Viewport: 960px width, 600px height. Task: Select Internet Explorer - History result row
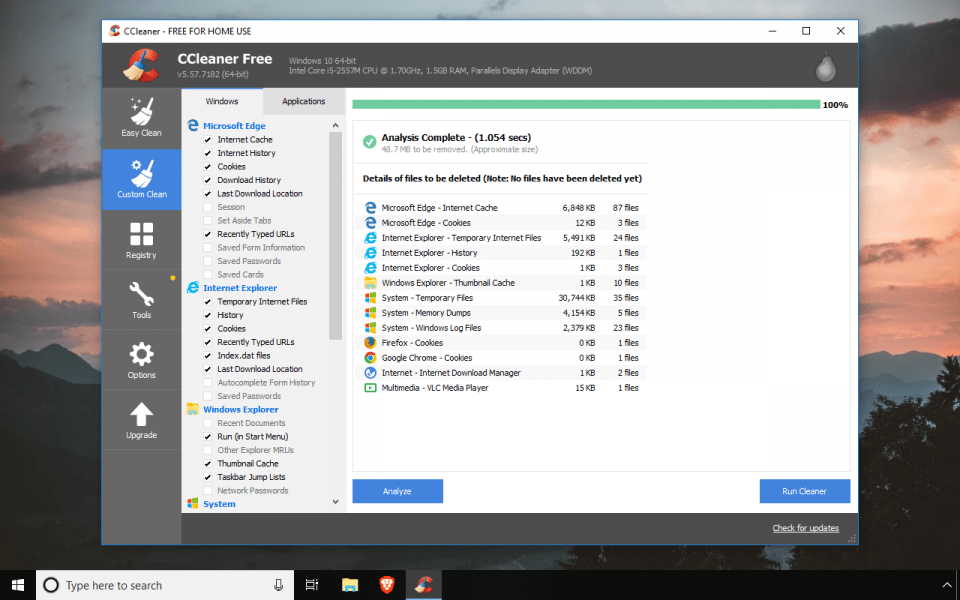pos(501,253)
